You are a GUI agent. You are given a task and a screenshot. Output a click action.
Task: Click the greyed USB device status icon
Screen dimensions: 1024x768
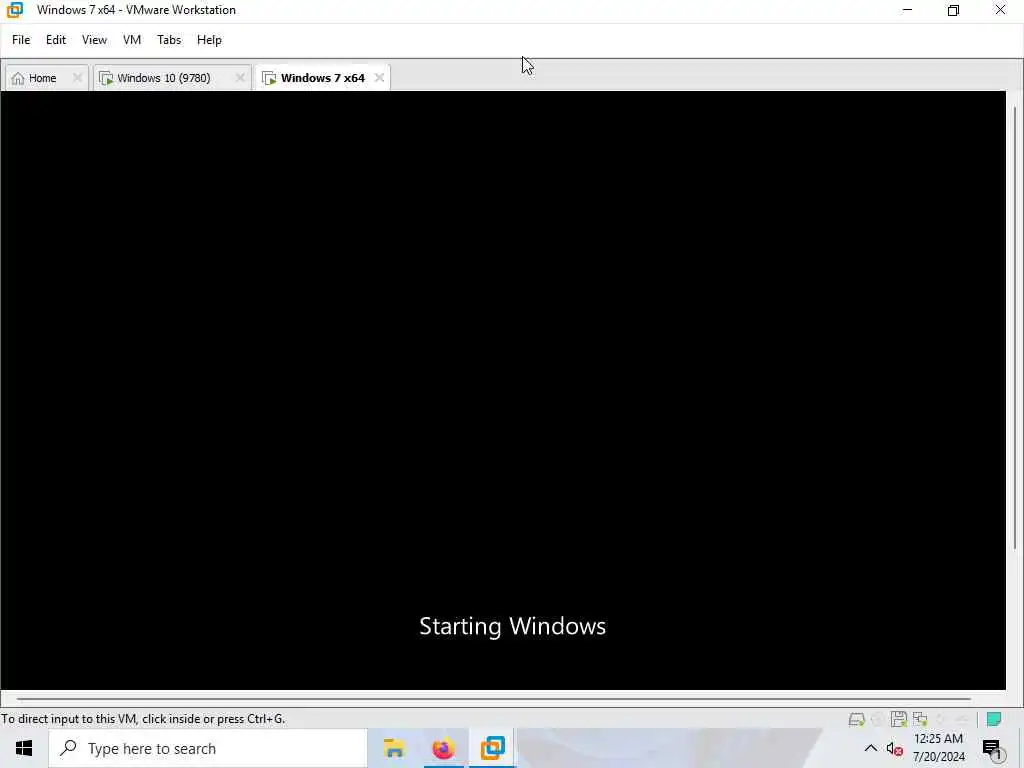[x=961, y=719]
